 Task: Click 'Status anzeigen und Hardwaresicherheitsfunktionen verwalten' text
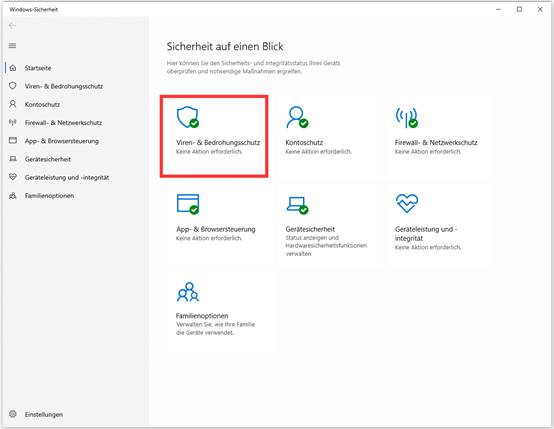[x=326, y=246]
